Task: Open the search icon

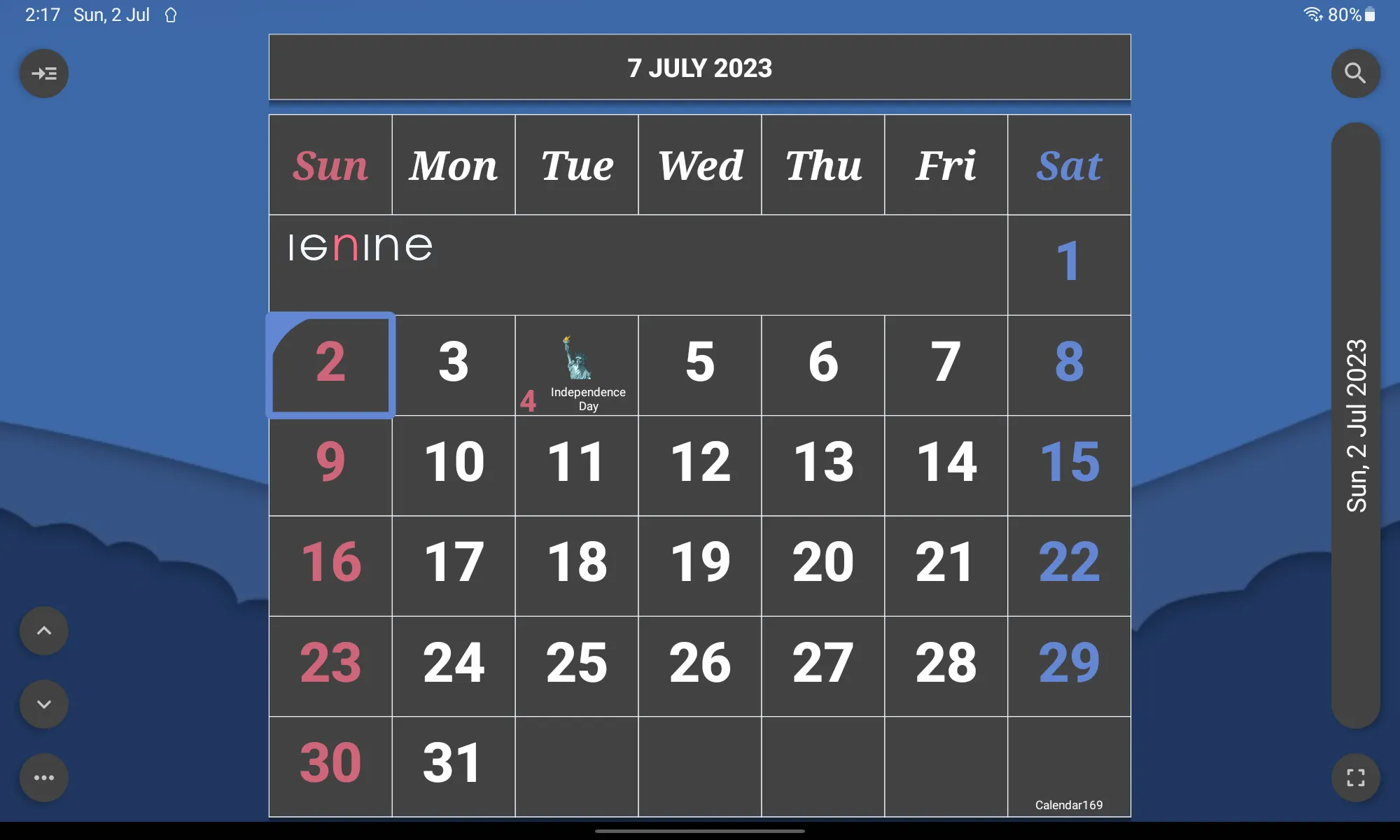Action: tap(1356, 72)
